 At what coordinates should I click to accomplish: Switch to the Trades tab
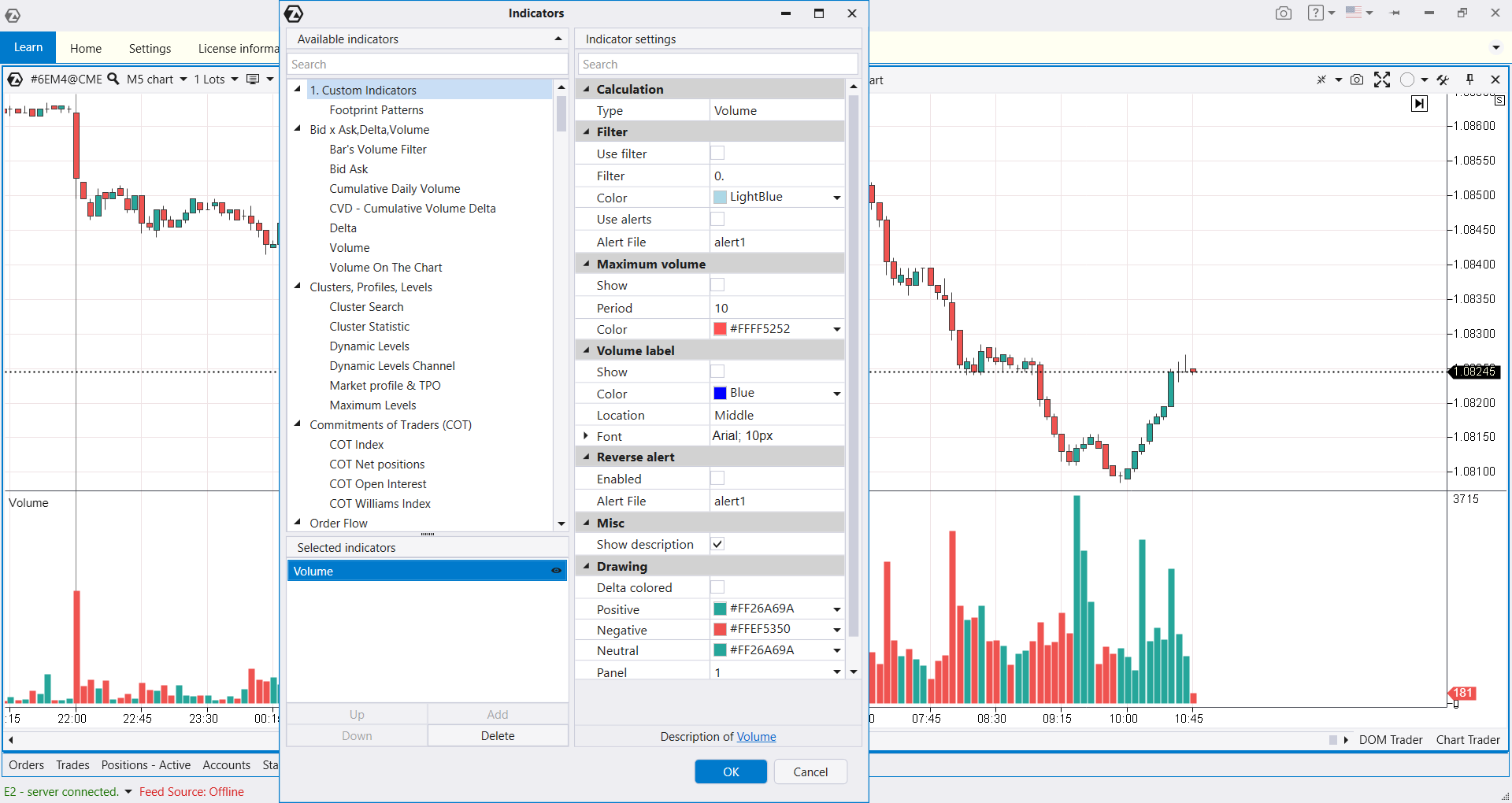pos(72,764)
